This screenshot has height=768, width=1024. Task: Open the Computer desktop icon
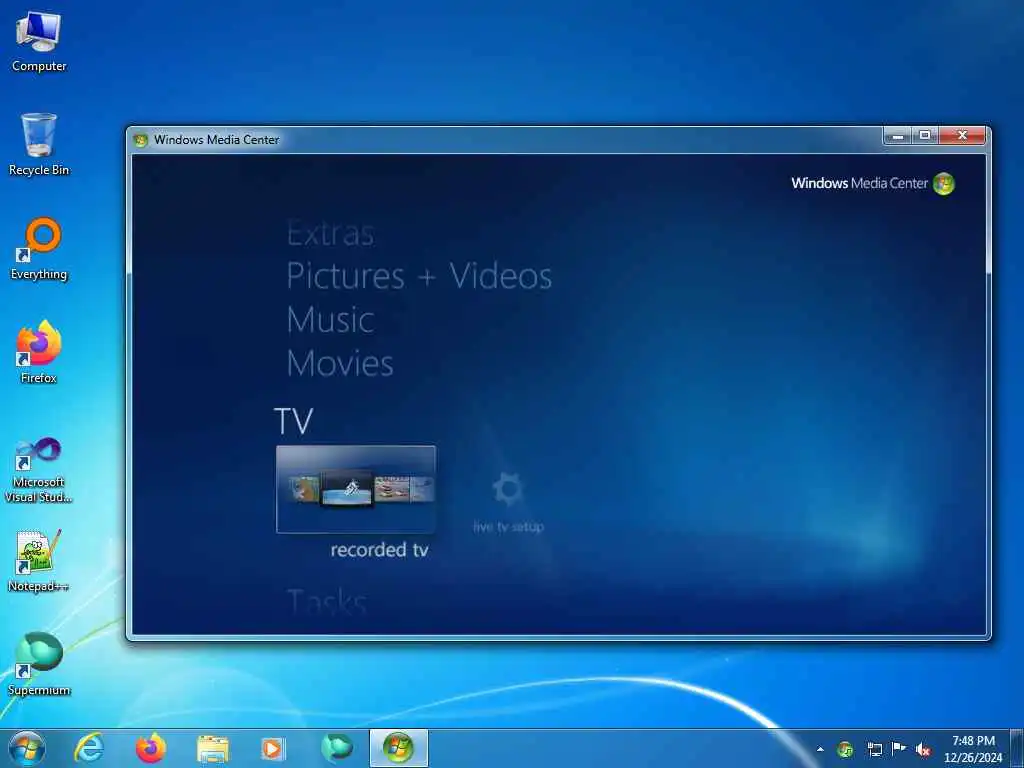point(39,42)
